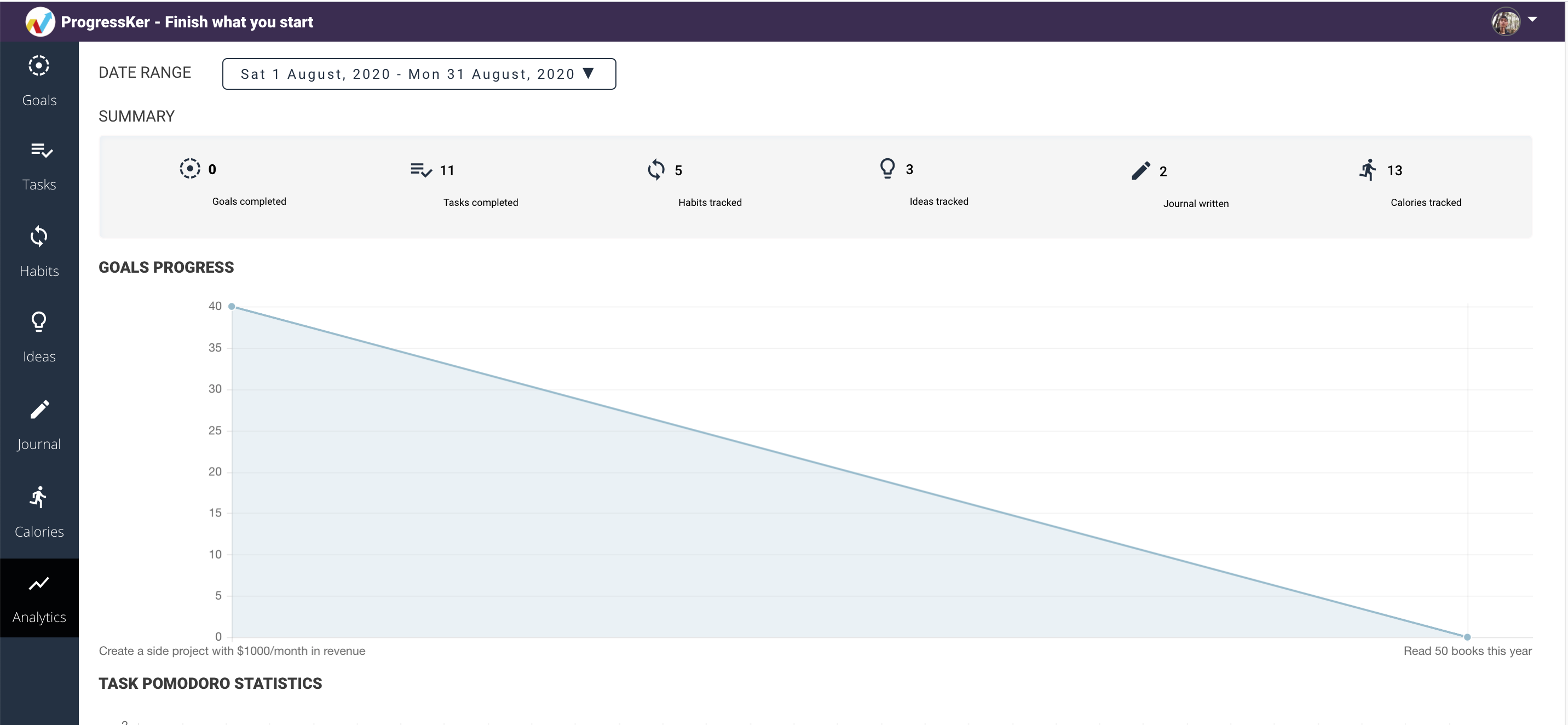This screenshot has height=725, width=1568.
Task: Open Goals from the sidebar
Action: pos(39,82)
